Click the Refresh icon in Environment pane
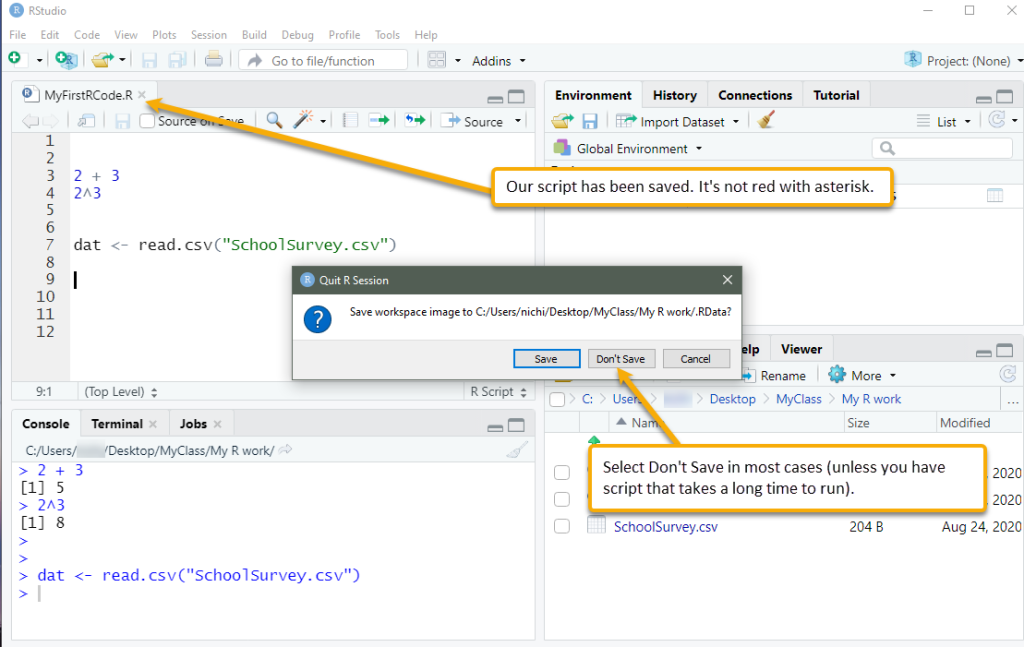This screenshot has width=1024, height=647. coord(997,120)
